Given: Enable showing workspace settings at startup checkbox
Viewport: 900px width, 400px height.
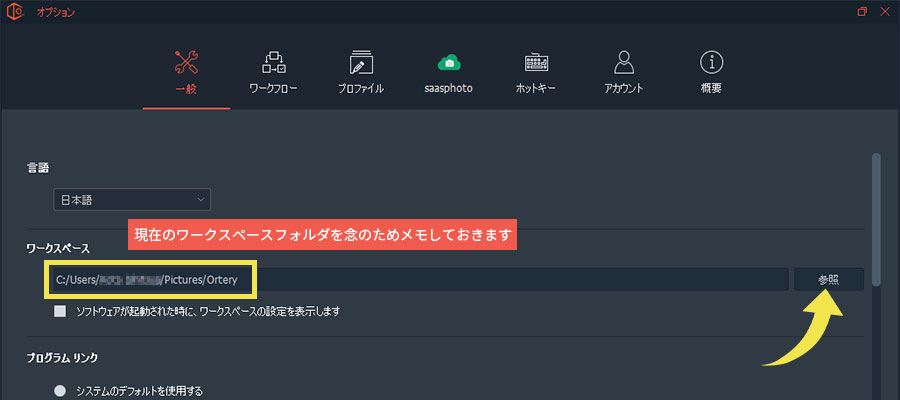Looking at the screenshot, I should (60, 311).
